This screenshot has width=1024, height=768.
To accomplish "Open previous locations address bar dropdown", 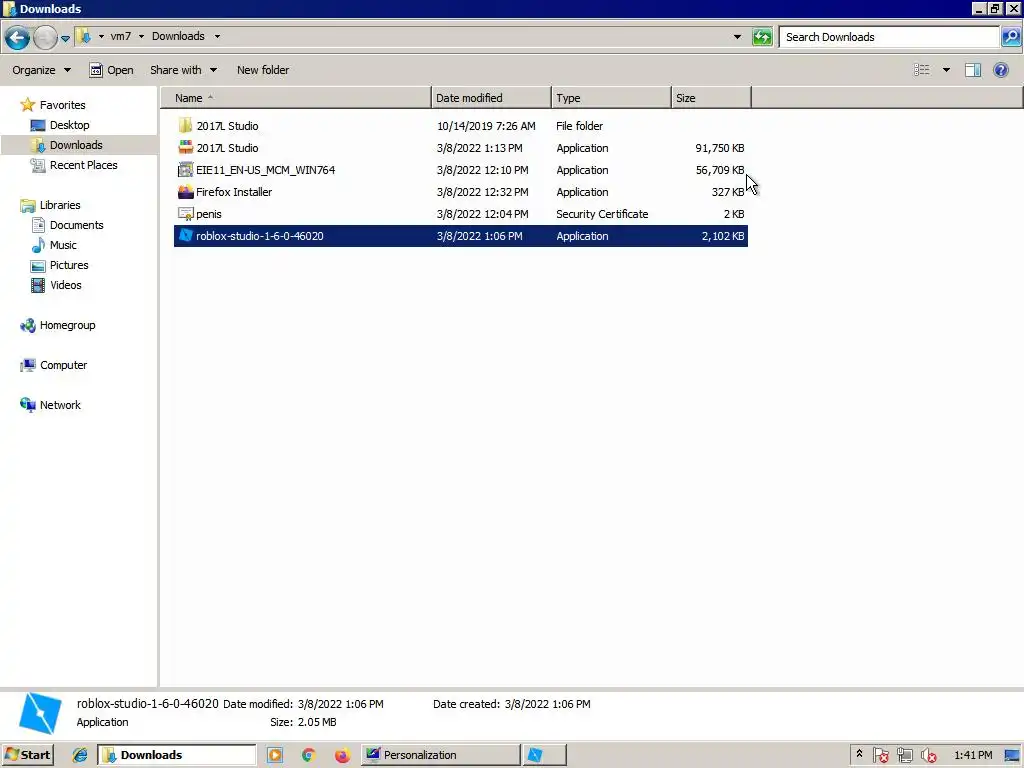I will [737, 37].
